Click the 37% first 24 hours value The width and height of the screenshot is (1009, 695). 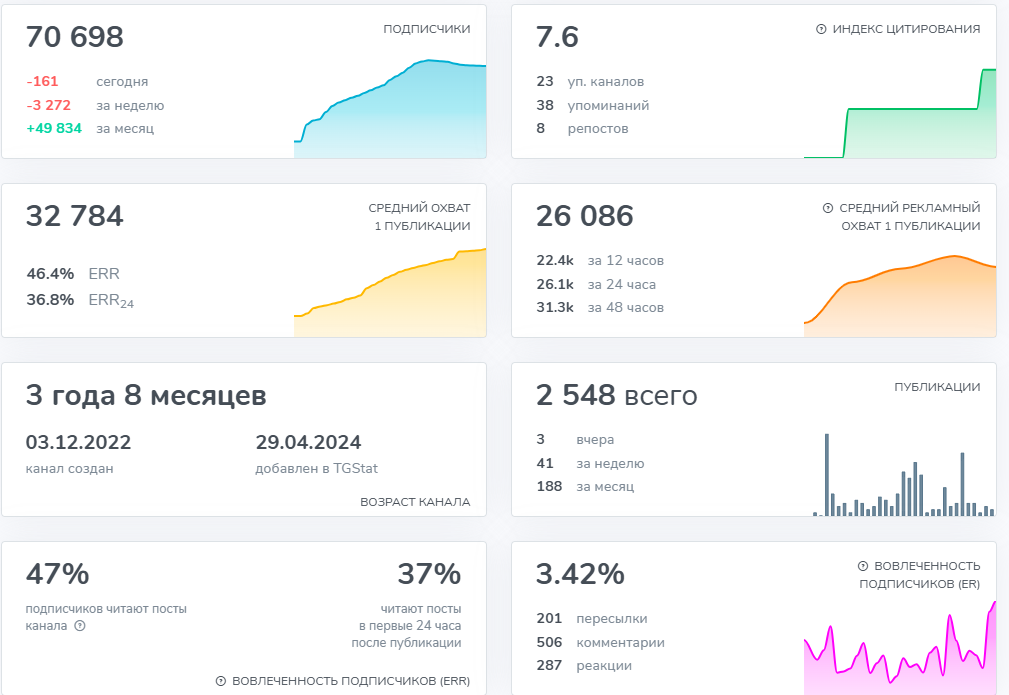click(x=429, y=573)
